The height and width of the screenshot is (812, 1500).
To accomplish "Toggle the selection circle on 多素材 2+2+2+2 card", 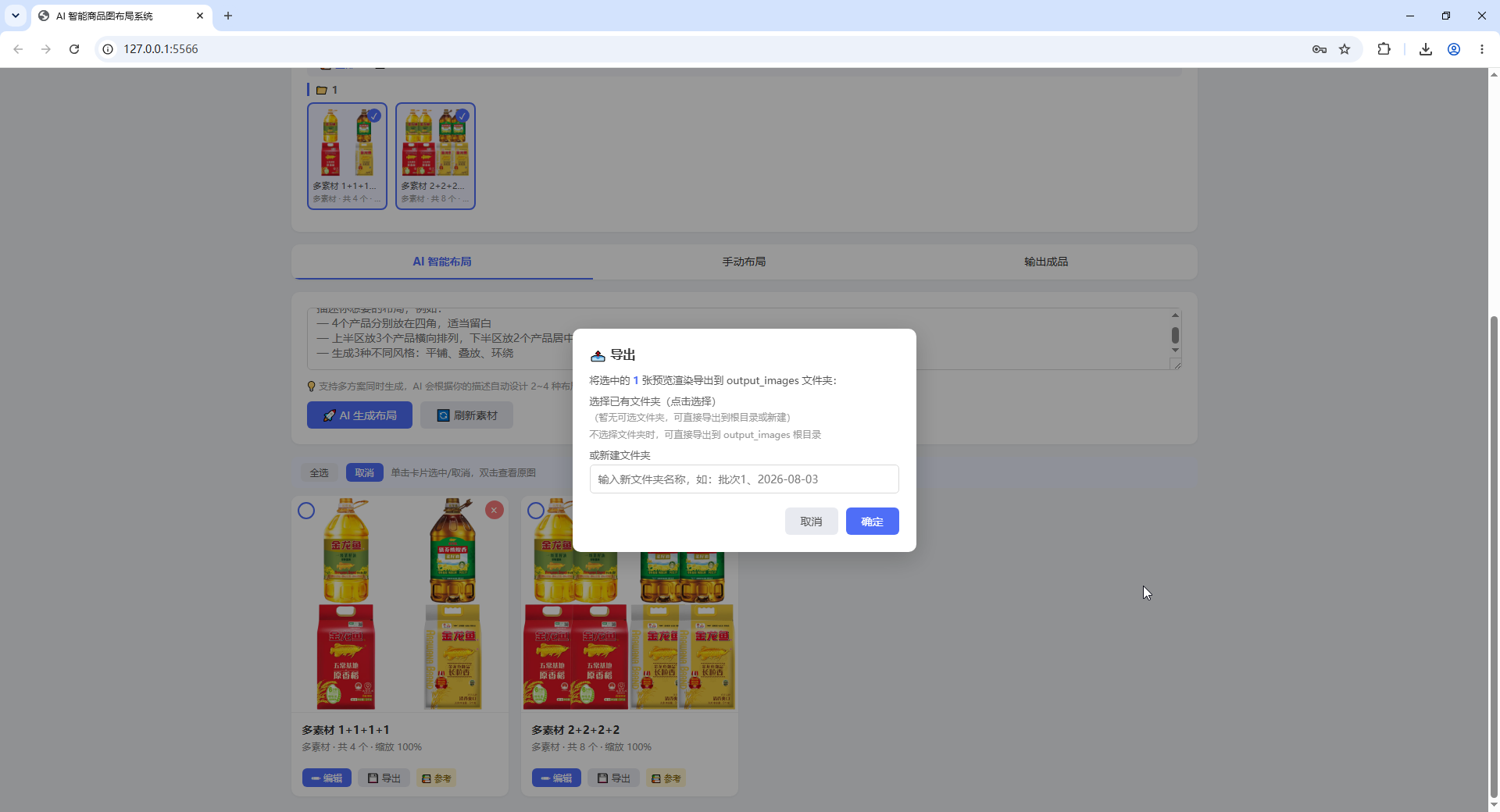I will coord(536,511).
